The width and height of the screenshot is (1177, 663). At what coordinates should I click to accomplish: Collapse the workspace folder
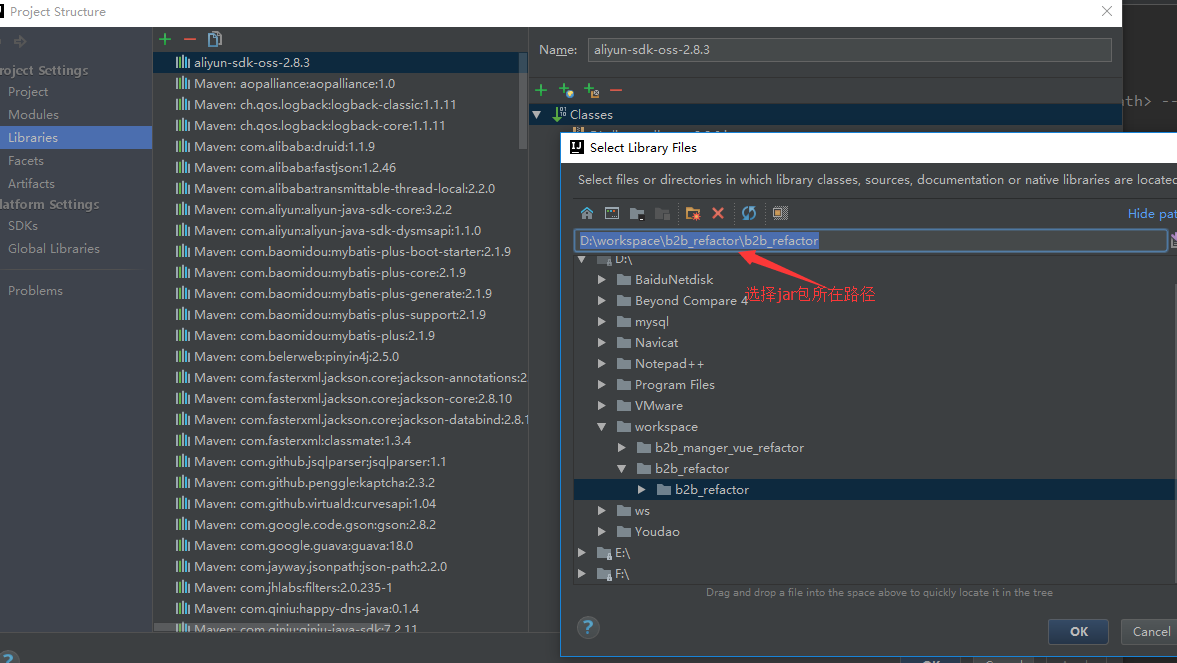click(602, 426)
